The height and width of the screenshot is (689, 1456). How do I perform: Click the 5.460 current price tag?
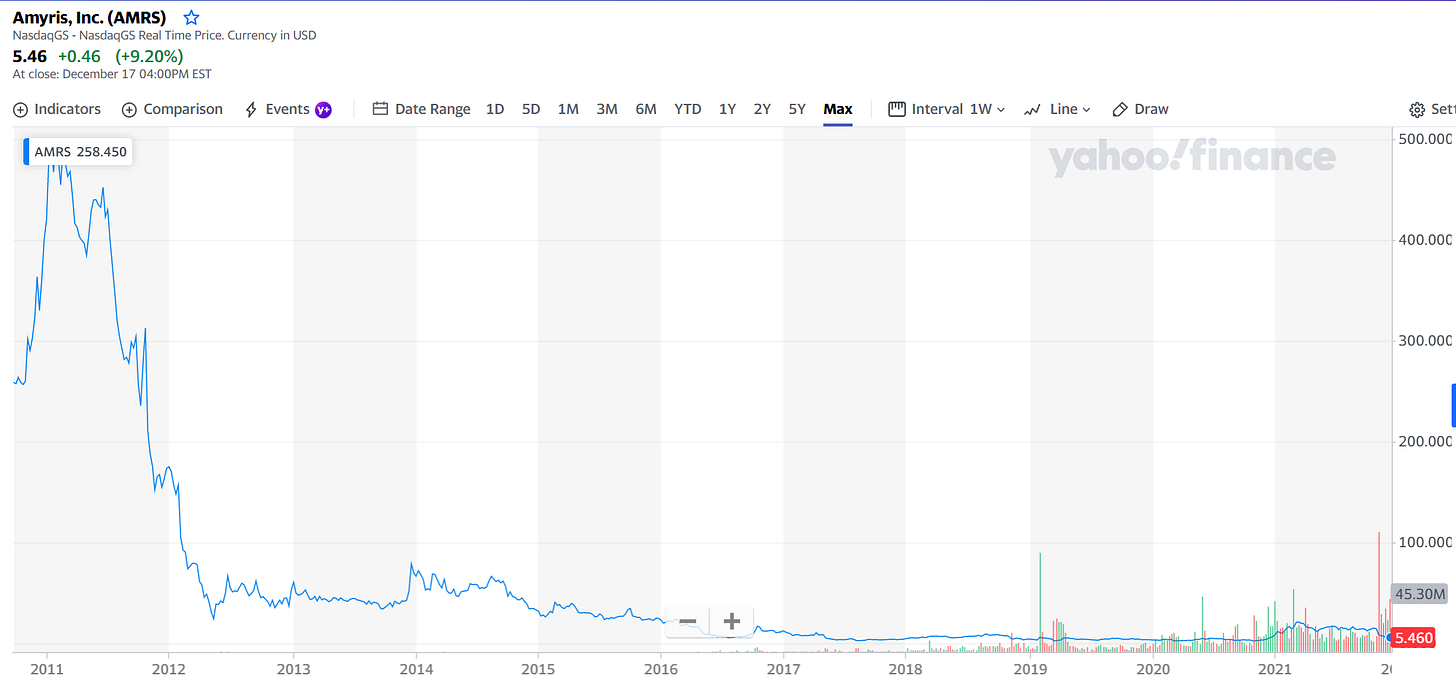pos(1413,638)
